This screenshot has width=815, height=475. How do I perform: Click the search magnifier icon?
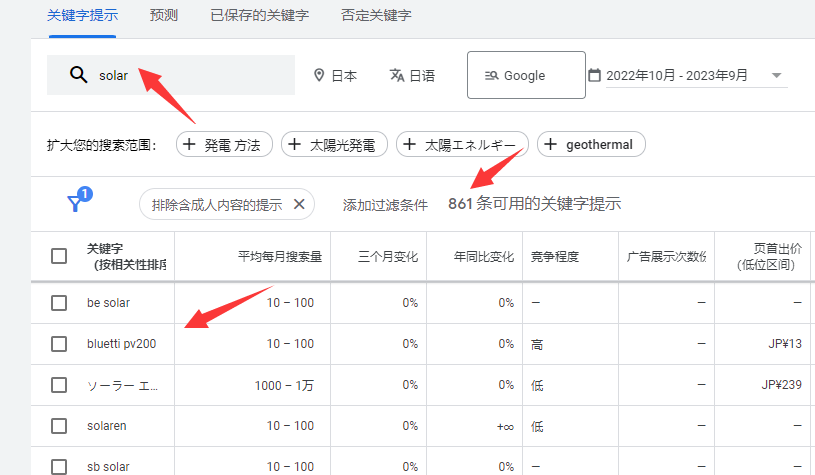pos(78,75)
